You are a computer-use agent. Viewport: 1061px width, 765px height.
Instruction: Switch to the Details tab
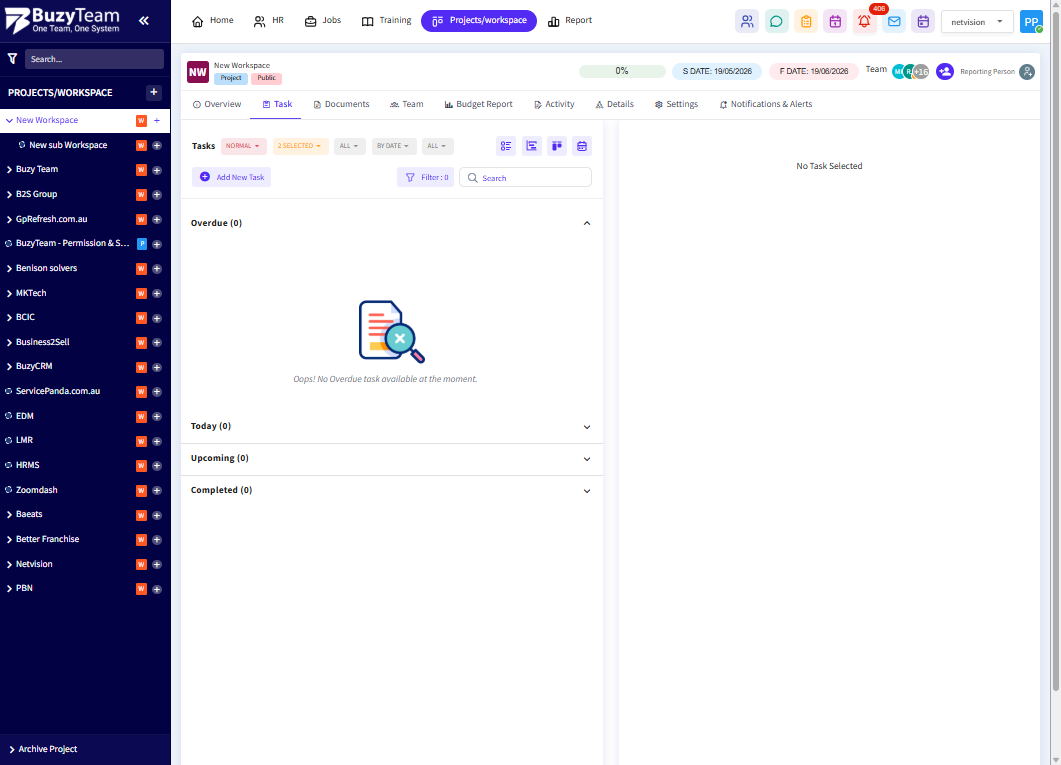point(614,104)
